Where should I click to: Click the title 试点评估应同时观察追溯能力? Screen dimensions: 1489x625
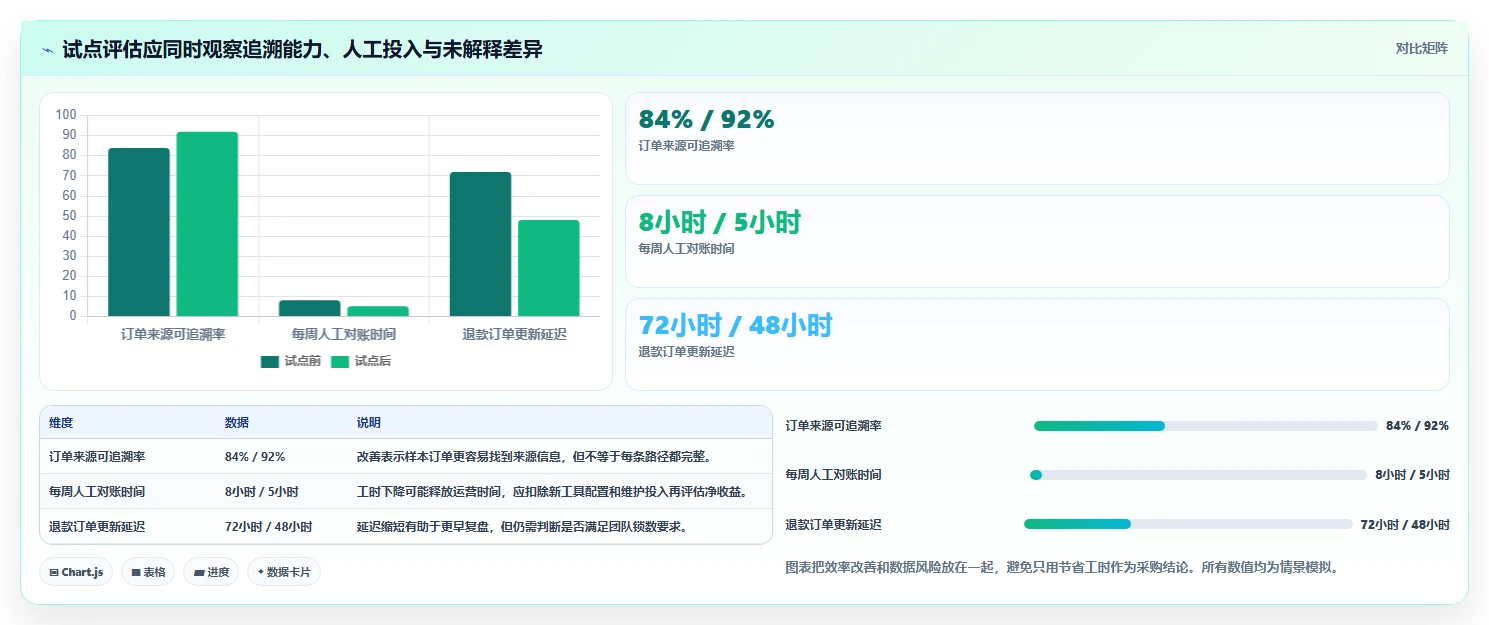[x=302, y=49]
